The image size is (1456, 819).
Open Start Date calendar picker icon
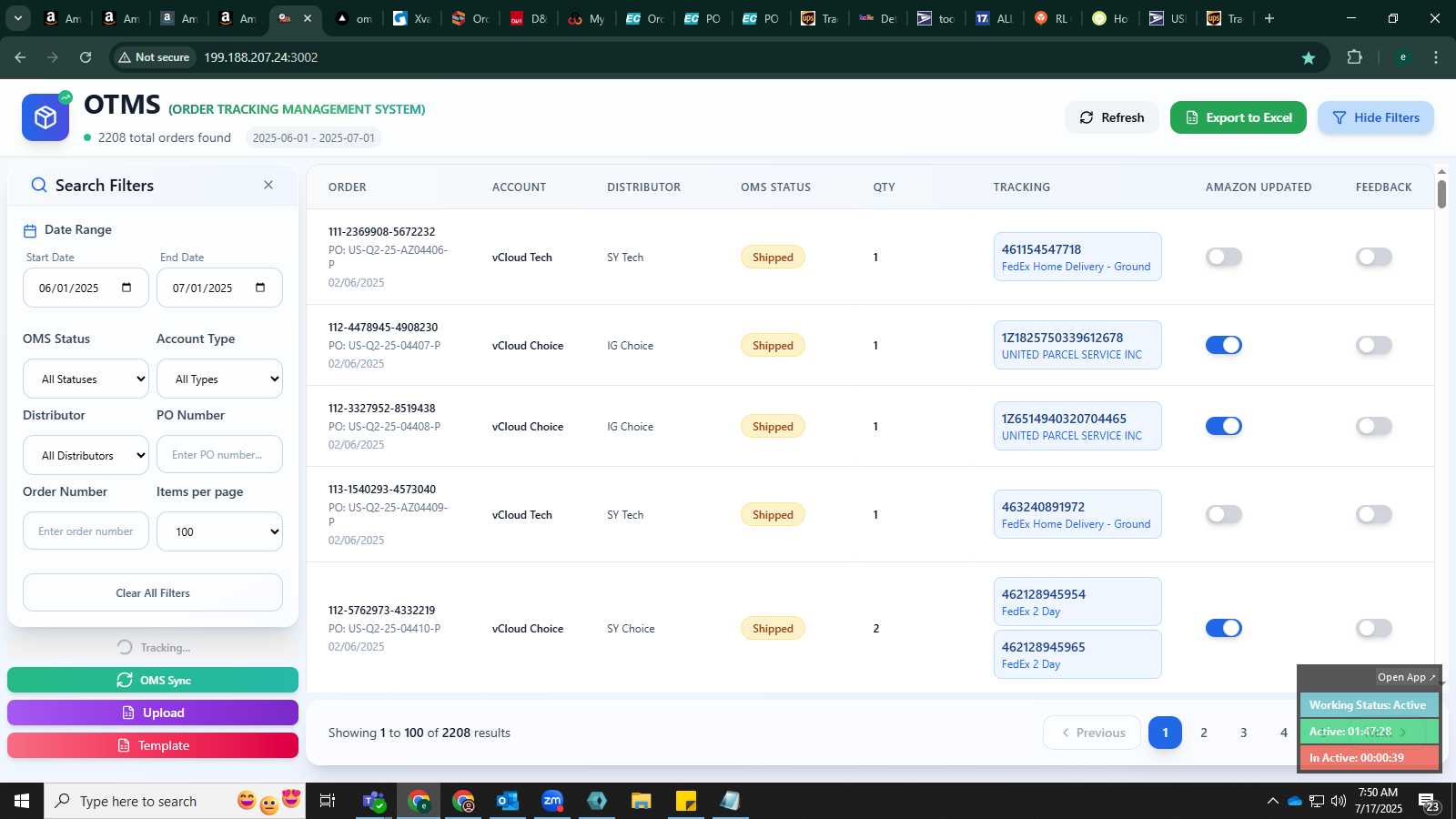point(126,288)
